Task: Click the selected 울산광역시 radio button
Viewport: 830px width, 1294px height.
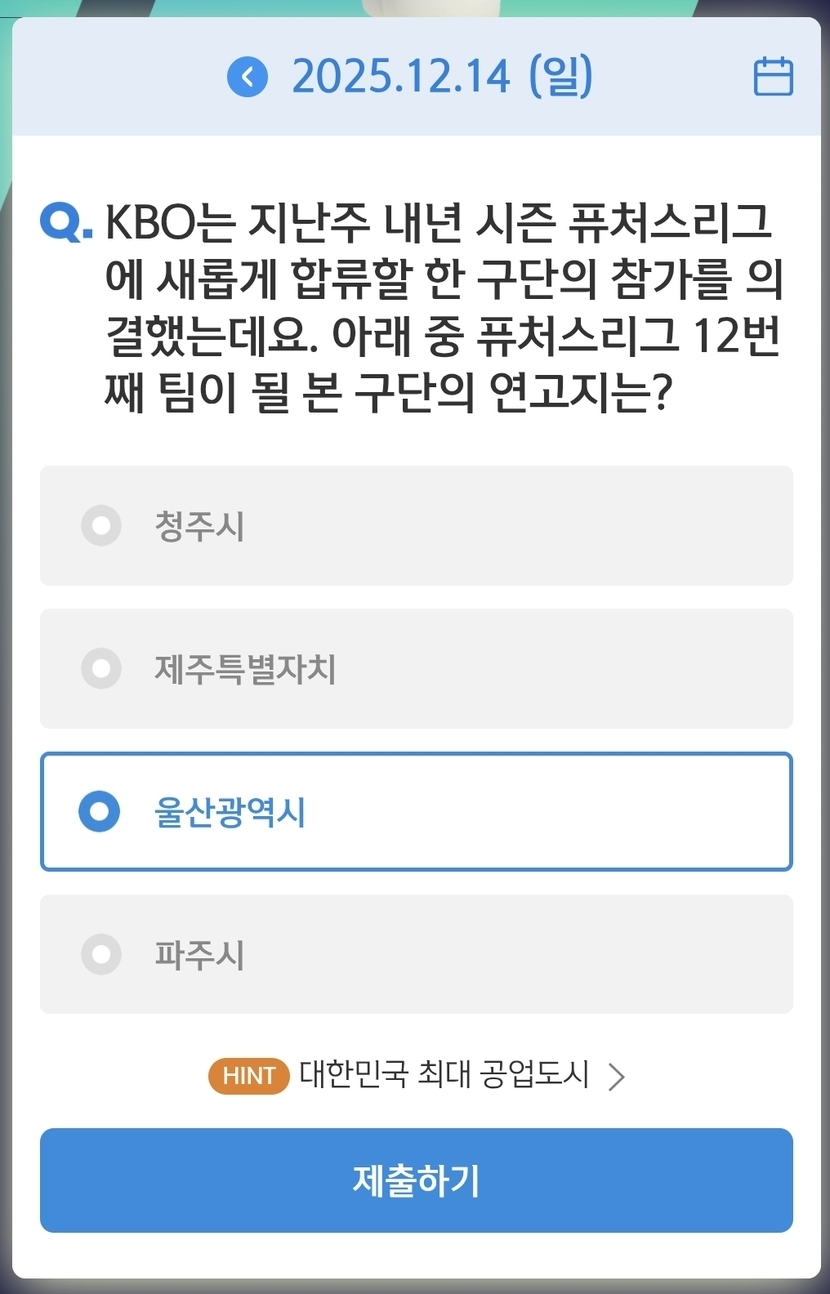Action: pos(100,812)
